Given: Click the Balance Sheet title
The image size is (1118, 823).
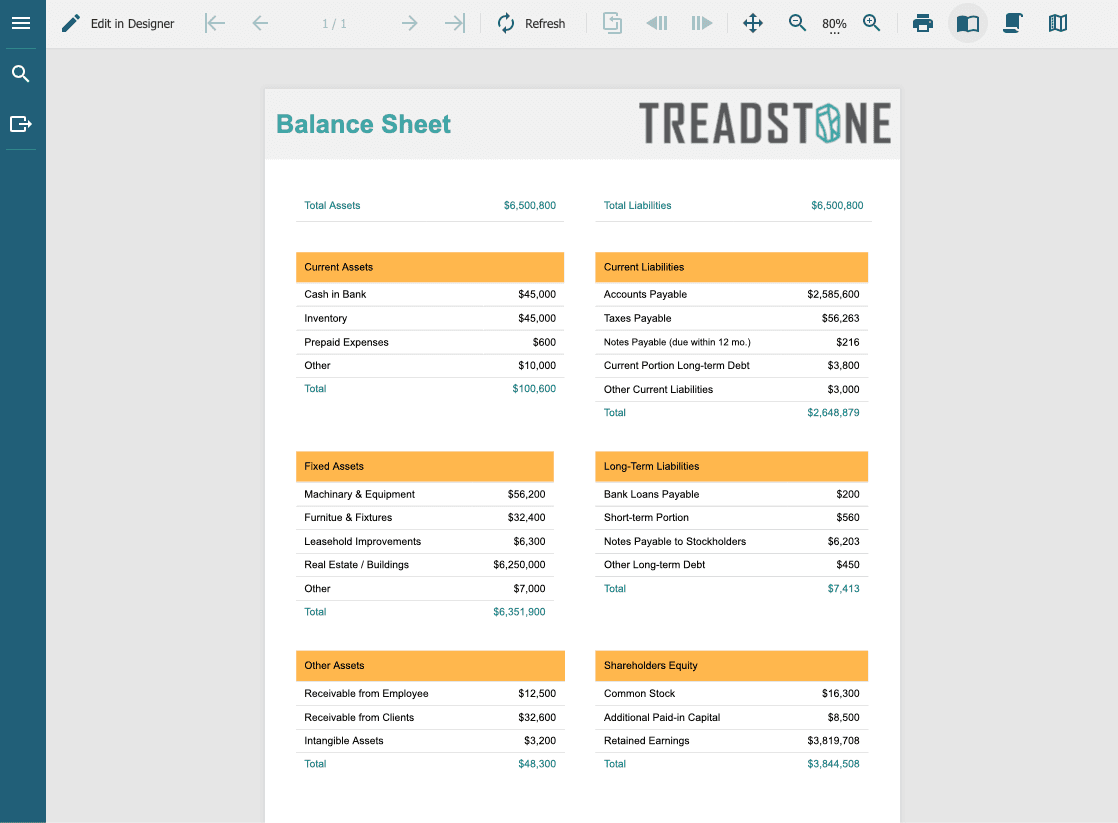Looking at the screenshot, I should click(364, 124).
